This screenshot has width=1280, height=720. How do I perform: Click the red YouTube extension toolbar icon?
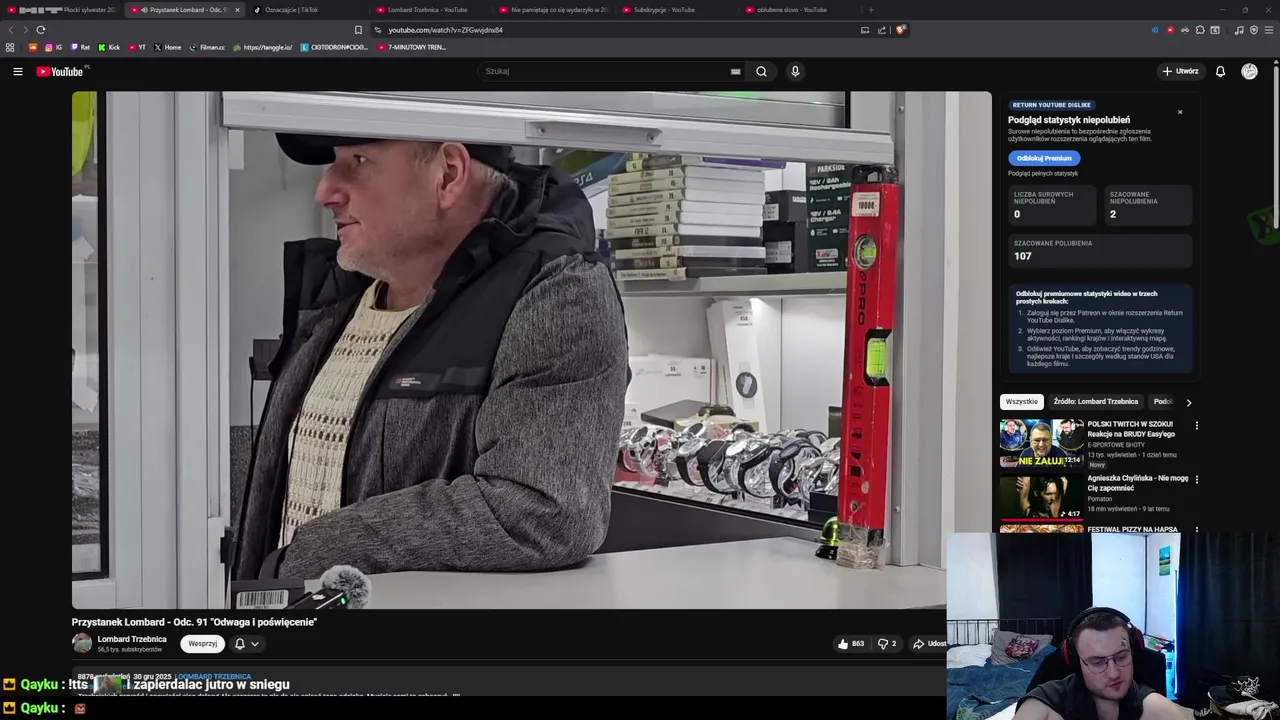pos(1170,30)
